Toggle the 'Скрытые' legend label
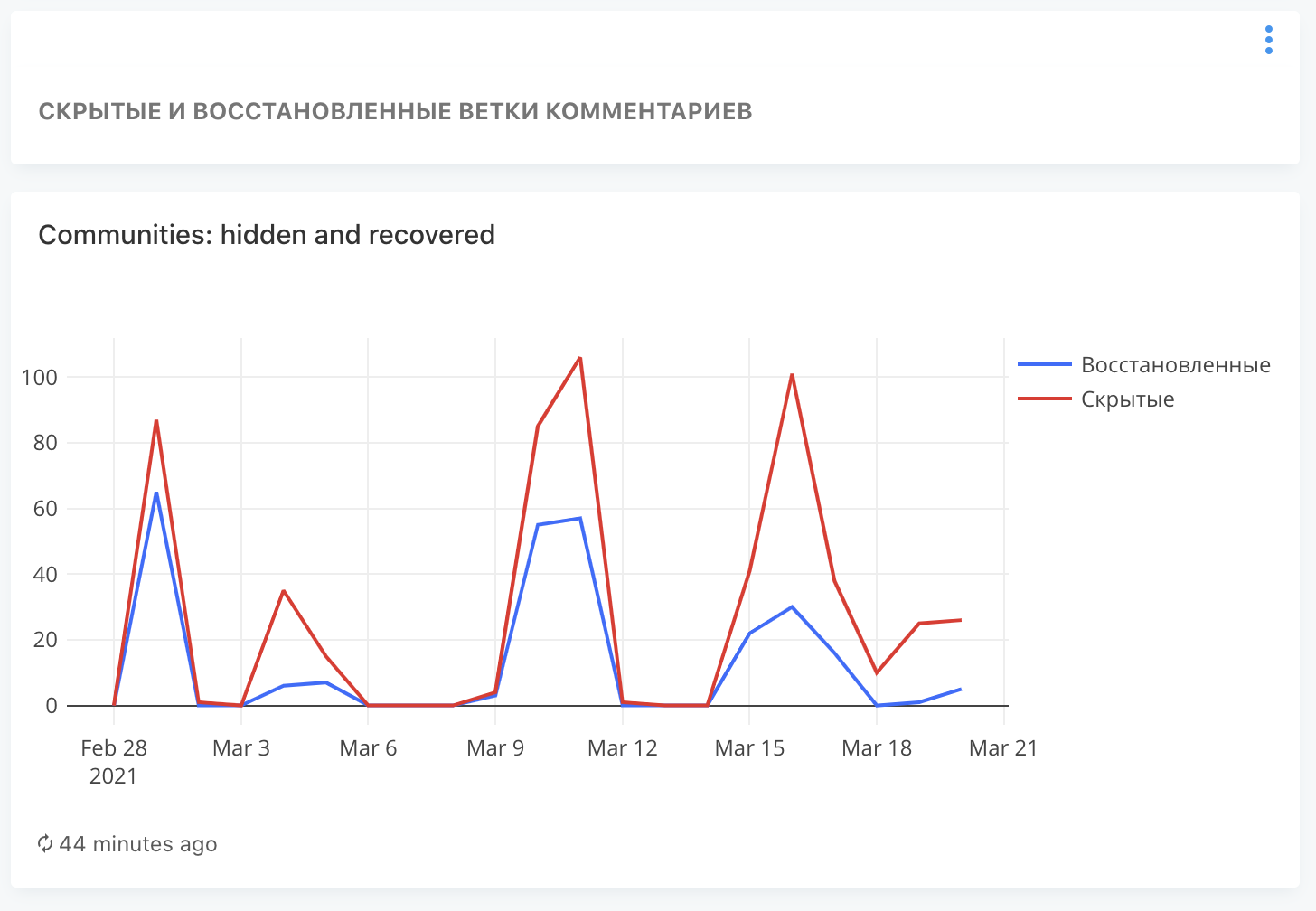1316x911 pixels. click(x=1127, y=399)
